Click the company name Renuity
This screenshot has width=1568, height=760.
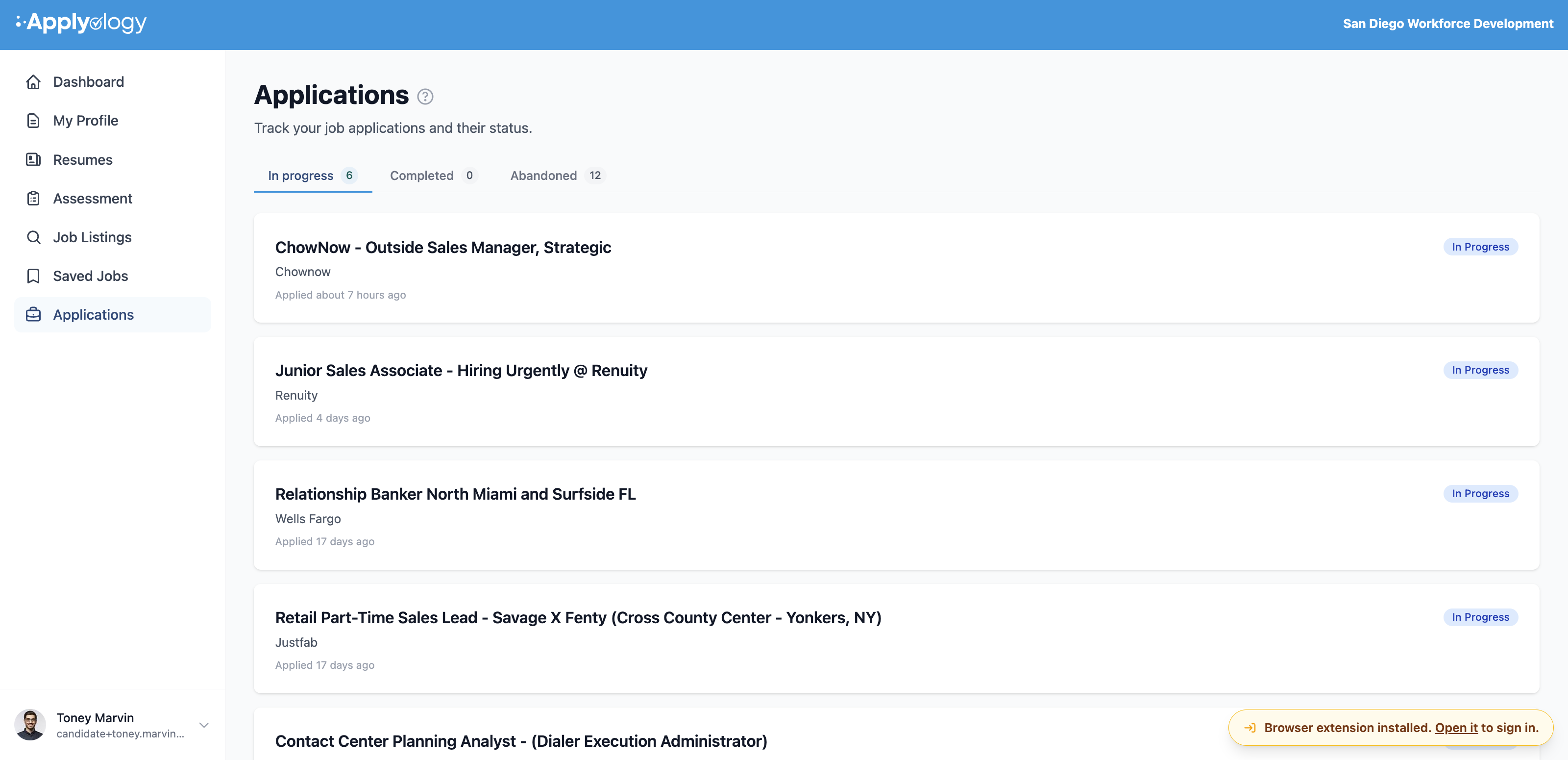click(x=296, y=395)
